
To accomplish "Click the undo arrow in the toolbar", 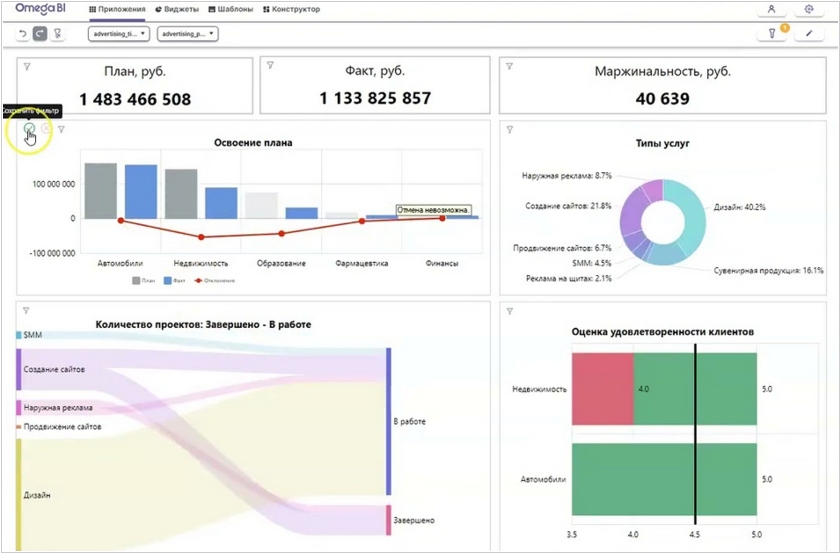I will (22, 34).
